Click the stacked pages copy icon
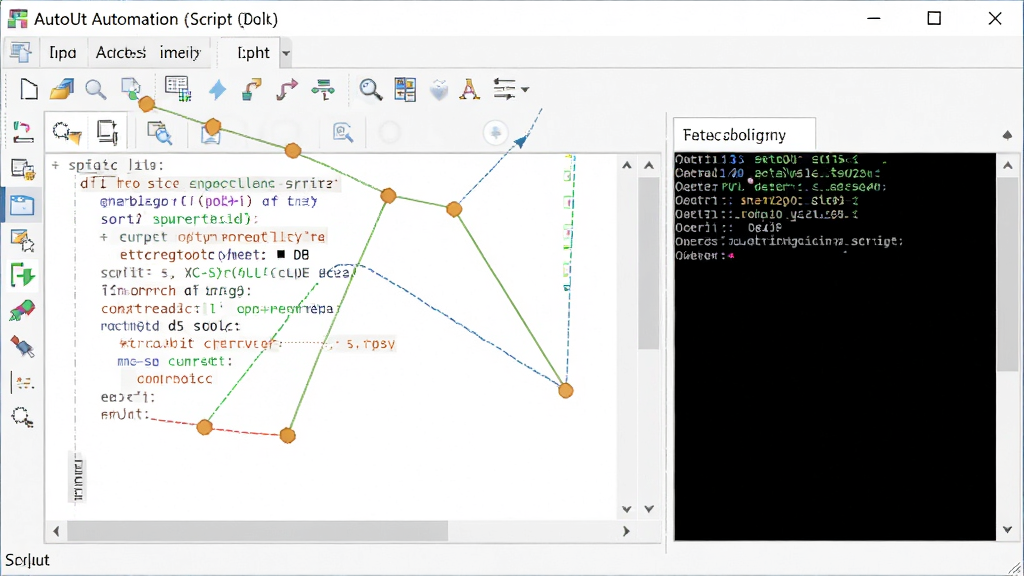Image resolution: width=1024 pixels, height=576 pixels. click(106, 132)
